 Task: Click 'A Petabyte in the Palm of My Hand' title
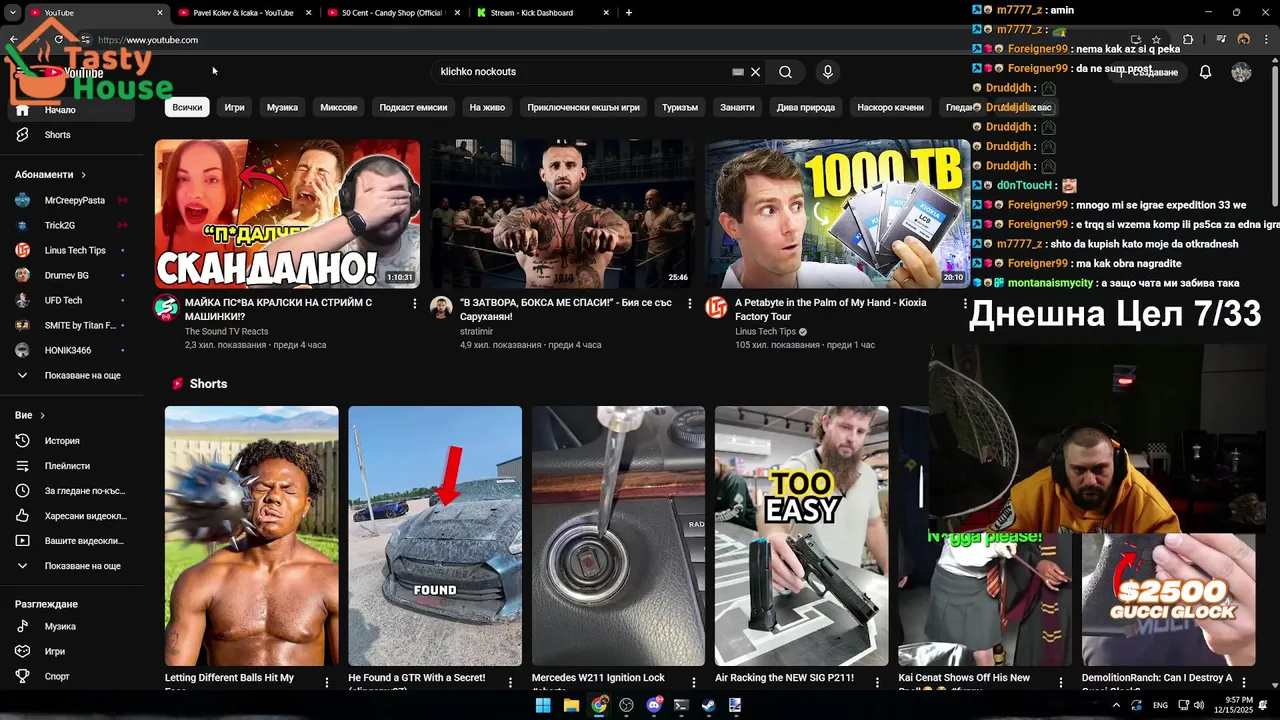(830, 309)
